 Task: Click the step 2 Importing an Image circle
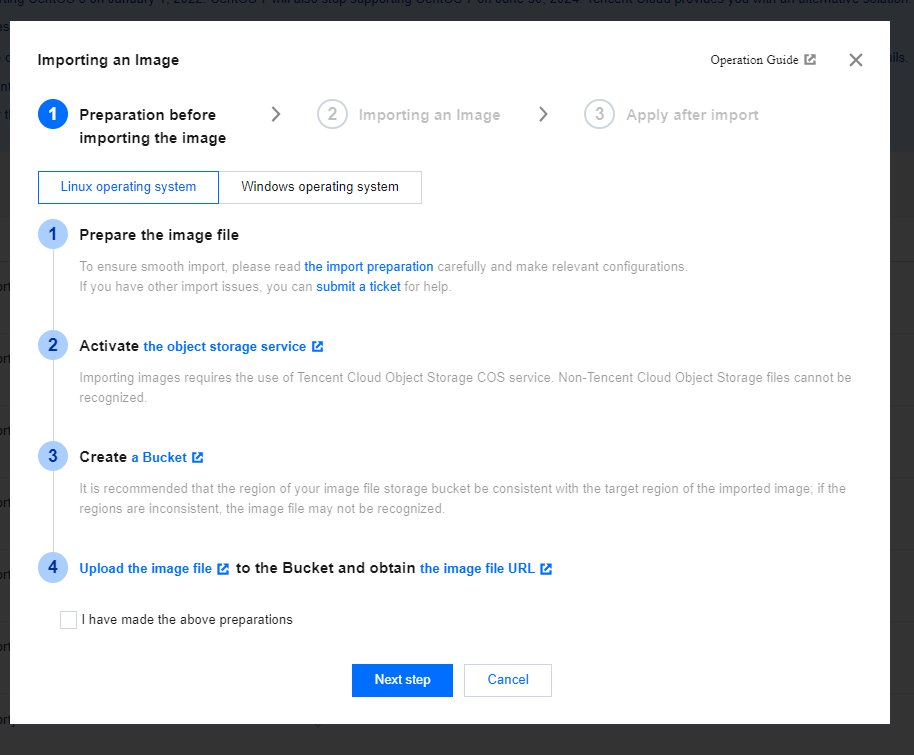click(332, 114)
